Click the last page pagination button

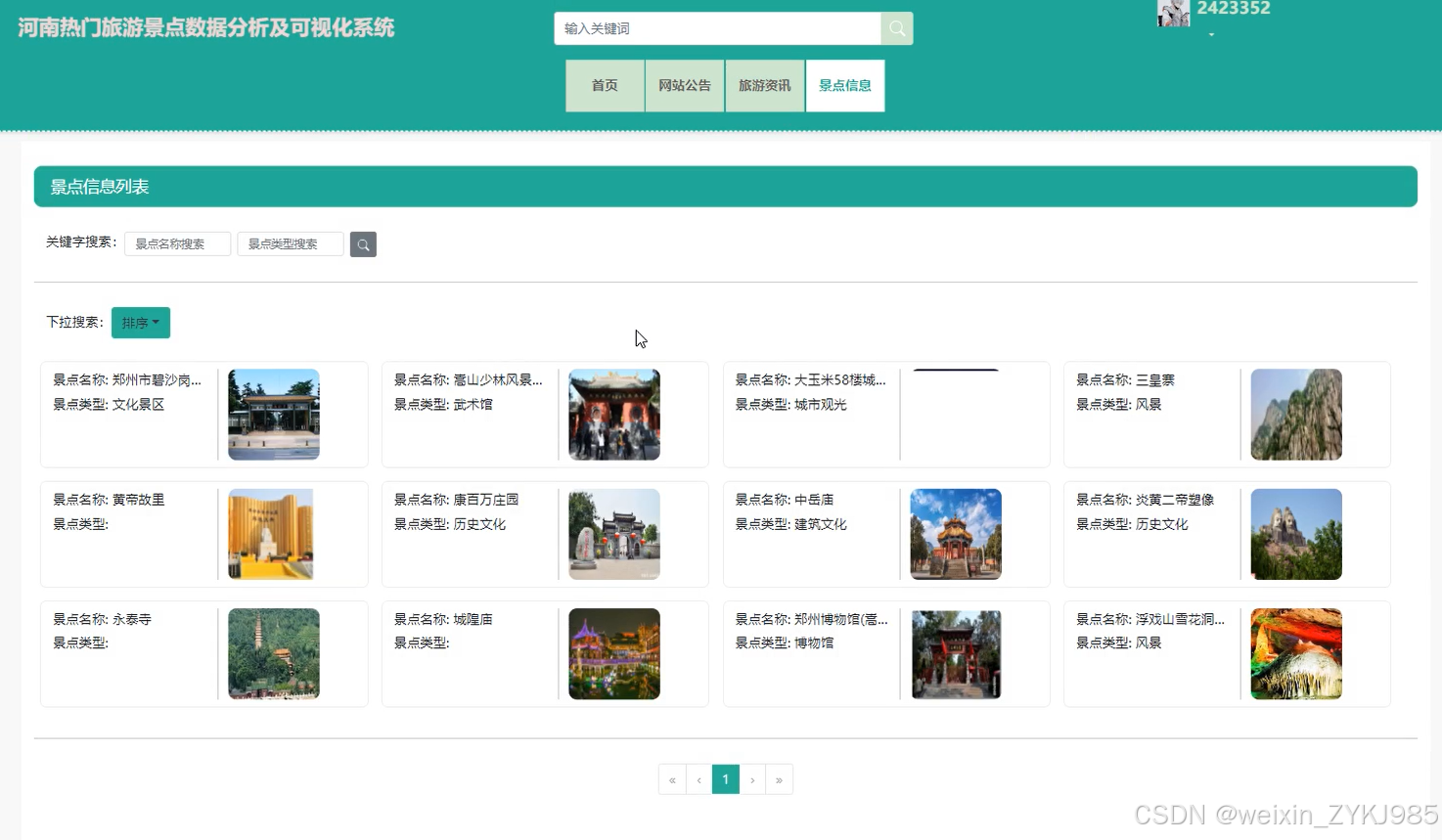[x=779, y=779]
